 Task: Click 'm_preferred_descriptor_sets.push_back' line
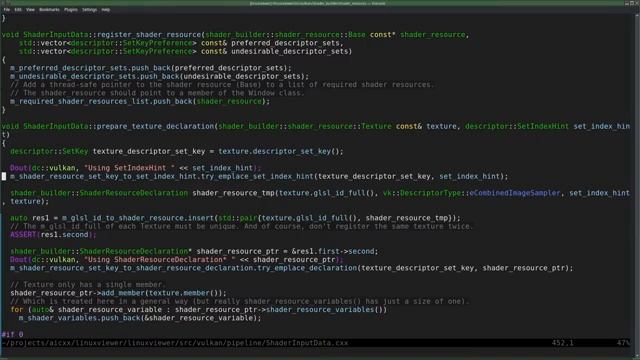tap(151, 68)
